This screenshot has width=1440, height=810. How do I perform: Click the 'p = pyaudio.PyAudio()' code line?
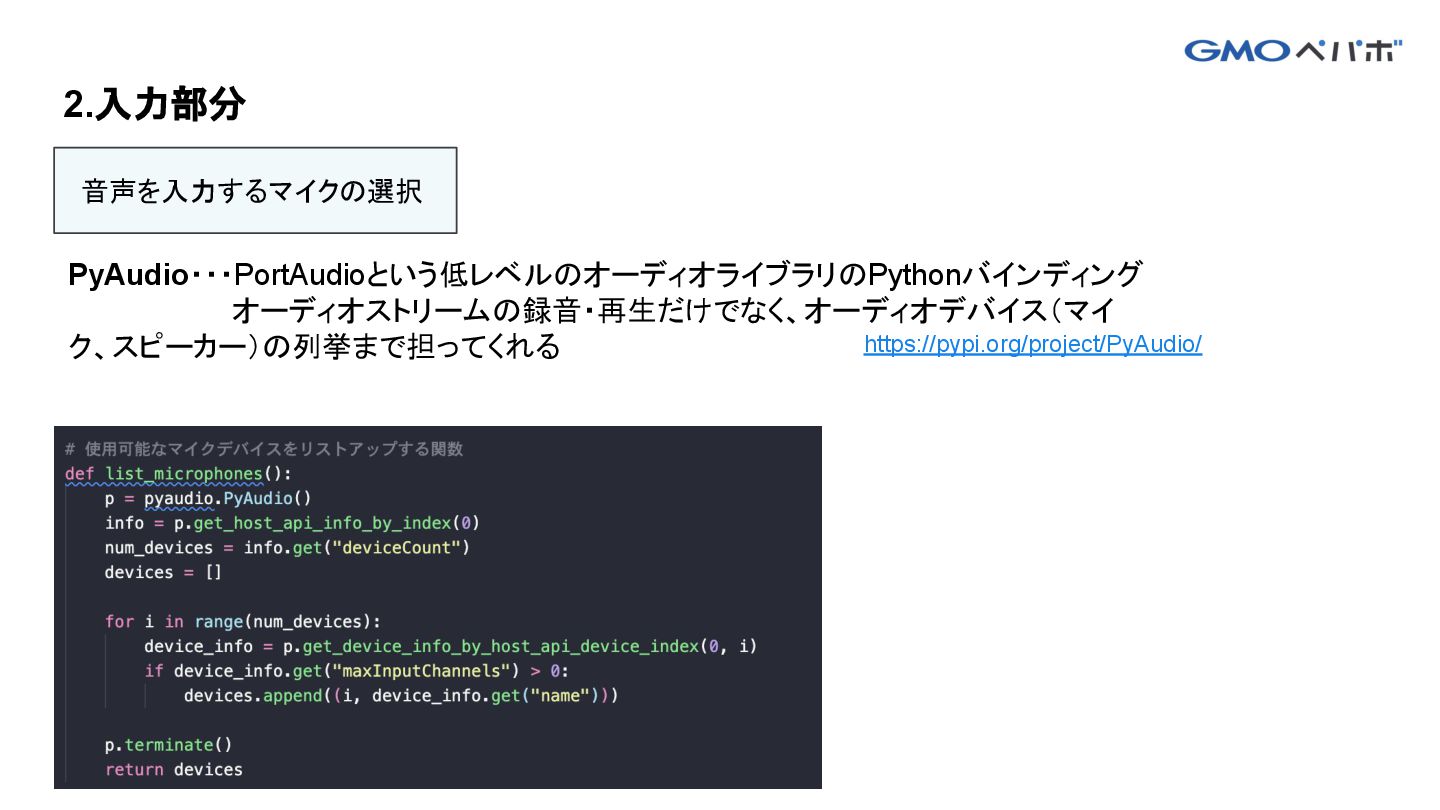[x=209, y=498]
